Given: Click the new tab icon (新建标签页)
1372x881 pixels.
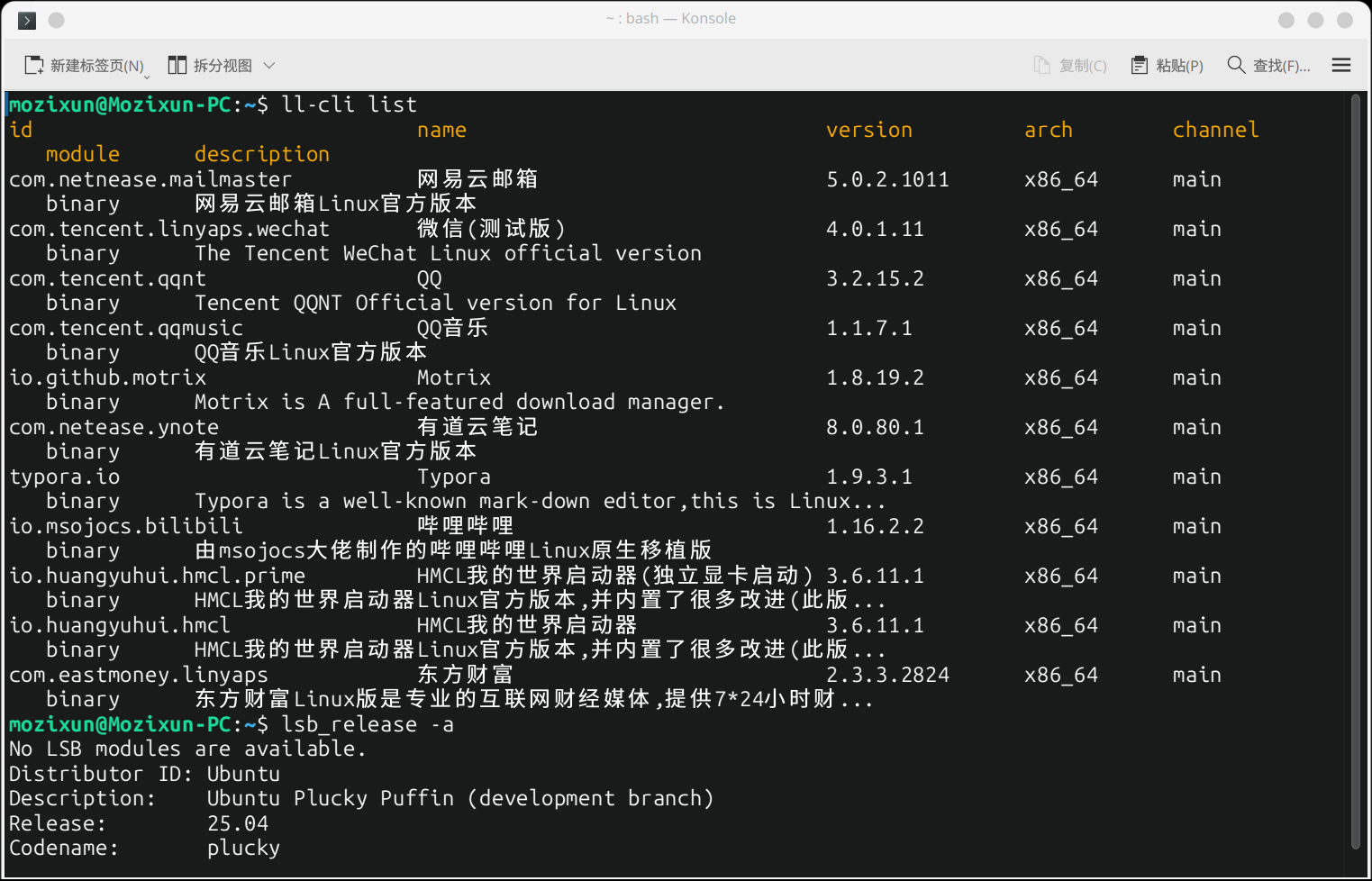Looking at the screenshot, I should (34, 65).
